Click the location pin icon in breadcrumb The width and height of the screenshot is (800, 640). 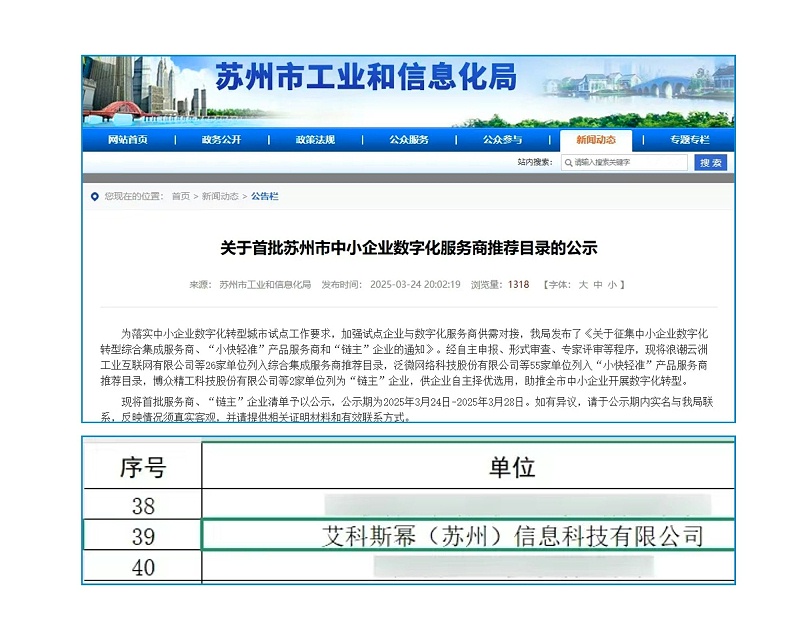(94, 196)
